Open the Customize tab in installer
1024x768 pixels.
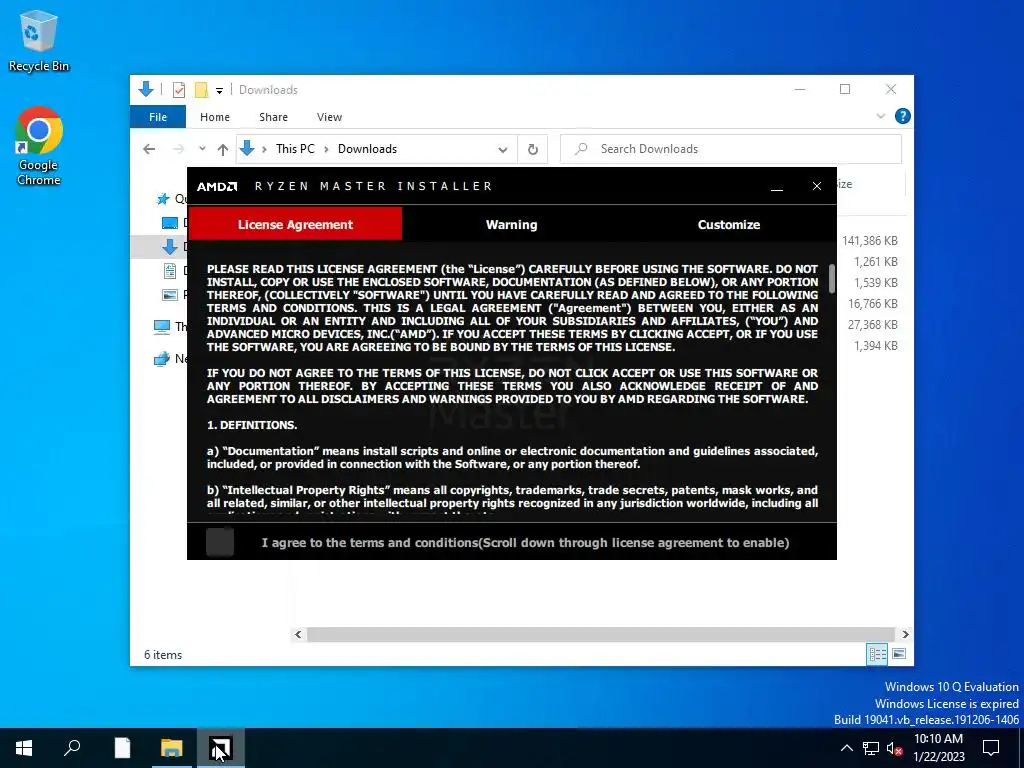(728, 224)
